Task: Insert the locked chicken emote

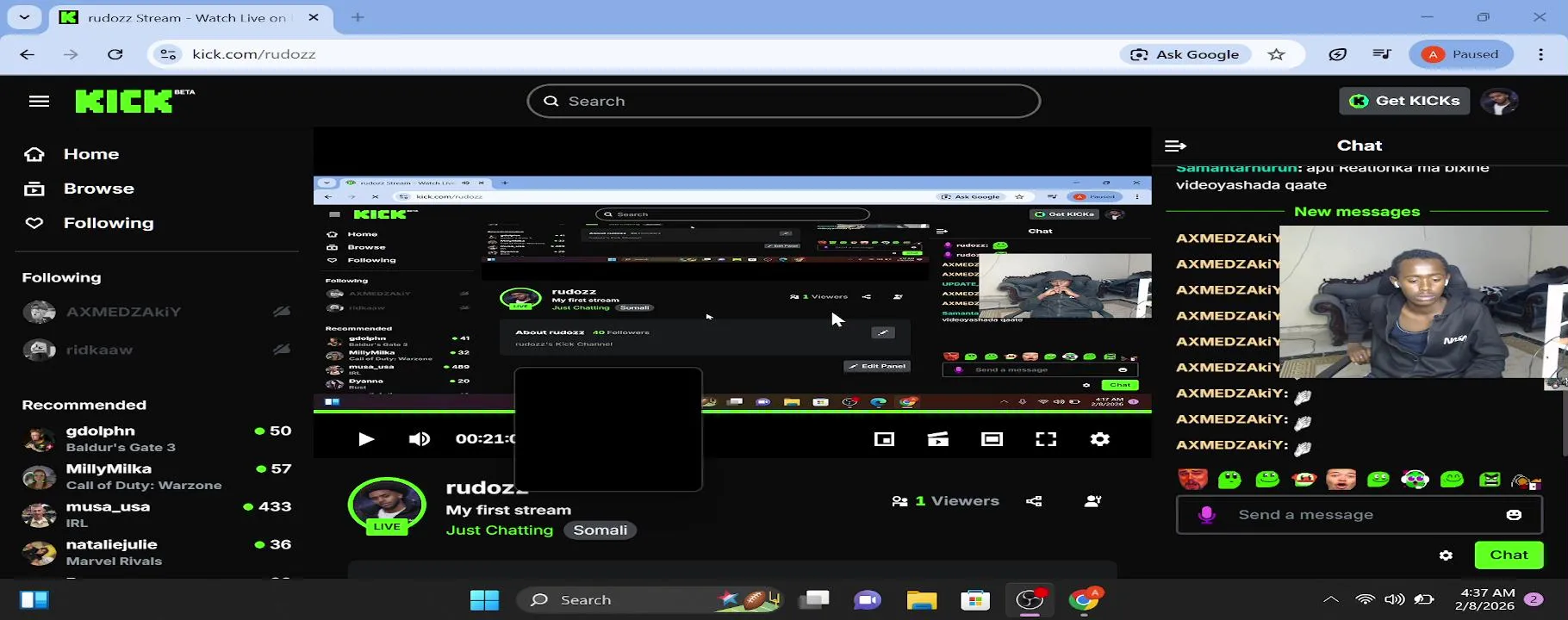Action: [x=1525, y=480]
